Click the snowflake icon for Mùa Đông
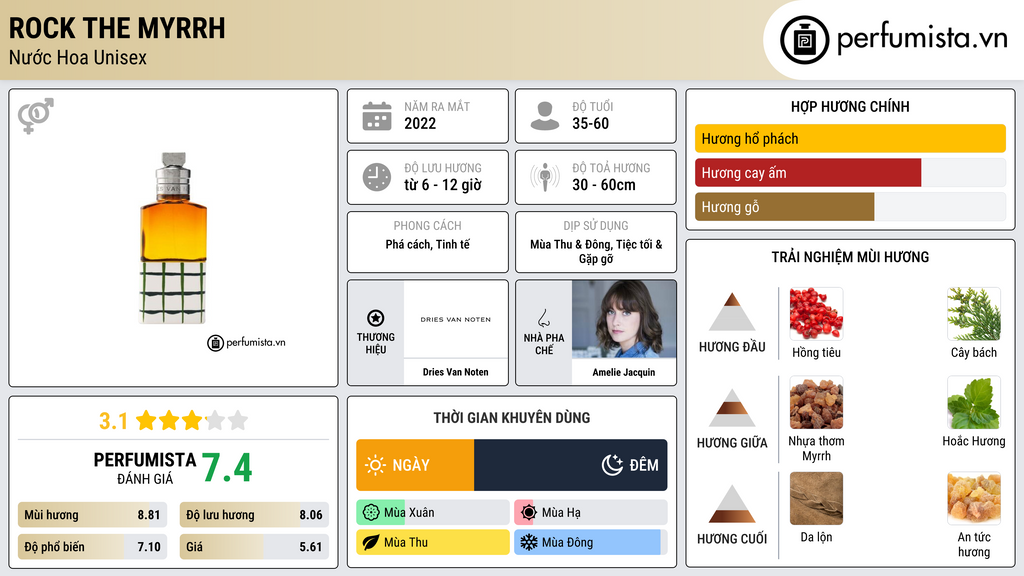Viewport: 1024px width, 576px height. [x=529, y=543]
